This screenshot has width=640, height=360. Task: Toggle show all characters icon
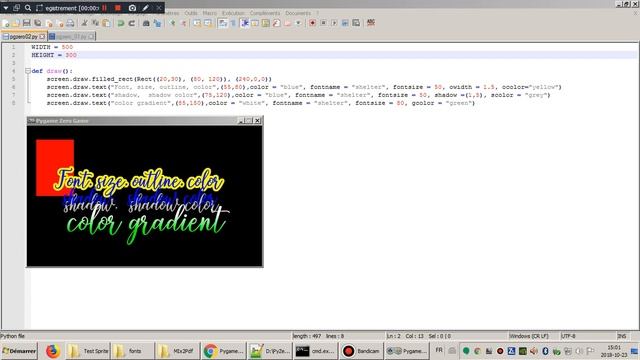(233, 23)
